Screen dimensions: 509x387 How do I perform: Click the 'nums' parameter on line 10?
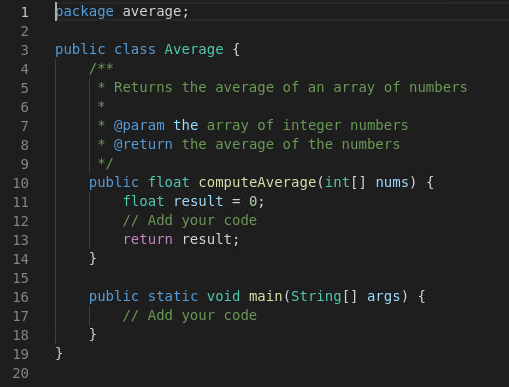[392, 183]
